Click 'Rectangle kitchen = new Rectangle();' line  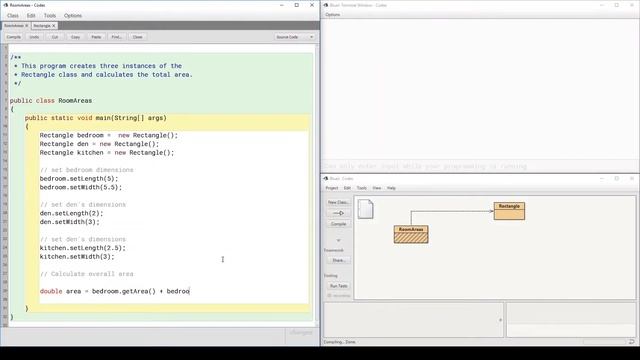pos(107,153)
